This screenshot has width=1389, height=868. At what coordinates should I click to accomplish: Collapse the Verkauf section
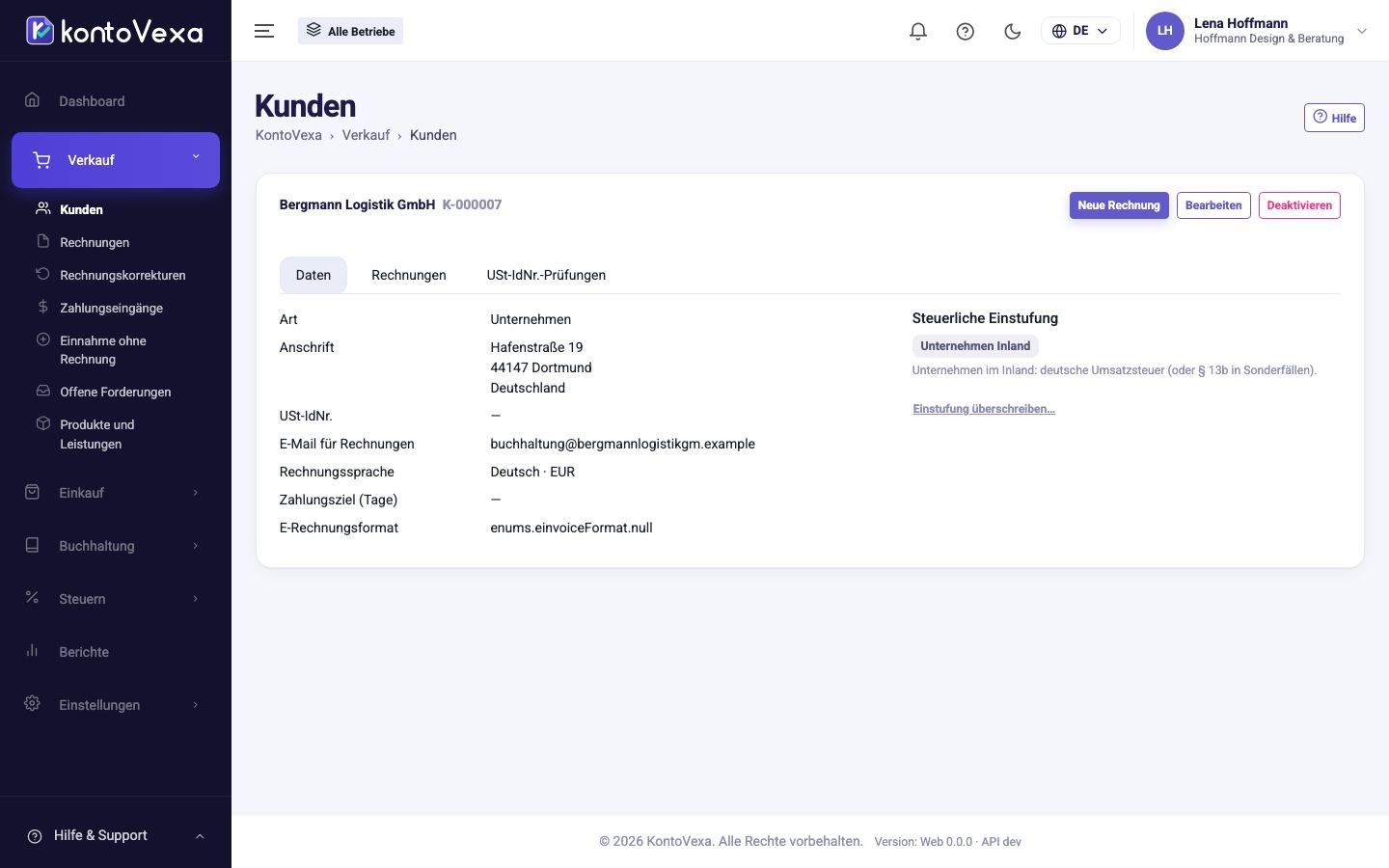click(x=116, y=160)
